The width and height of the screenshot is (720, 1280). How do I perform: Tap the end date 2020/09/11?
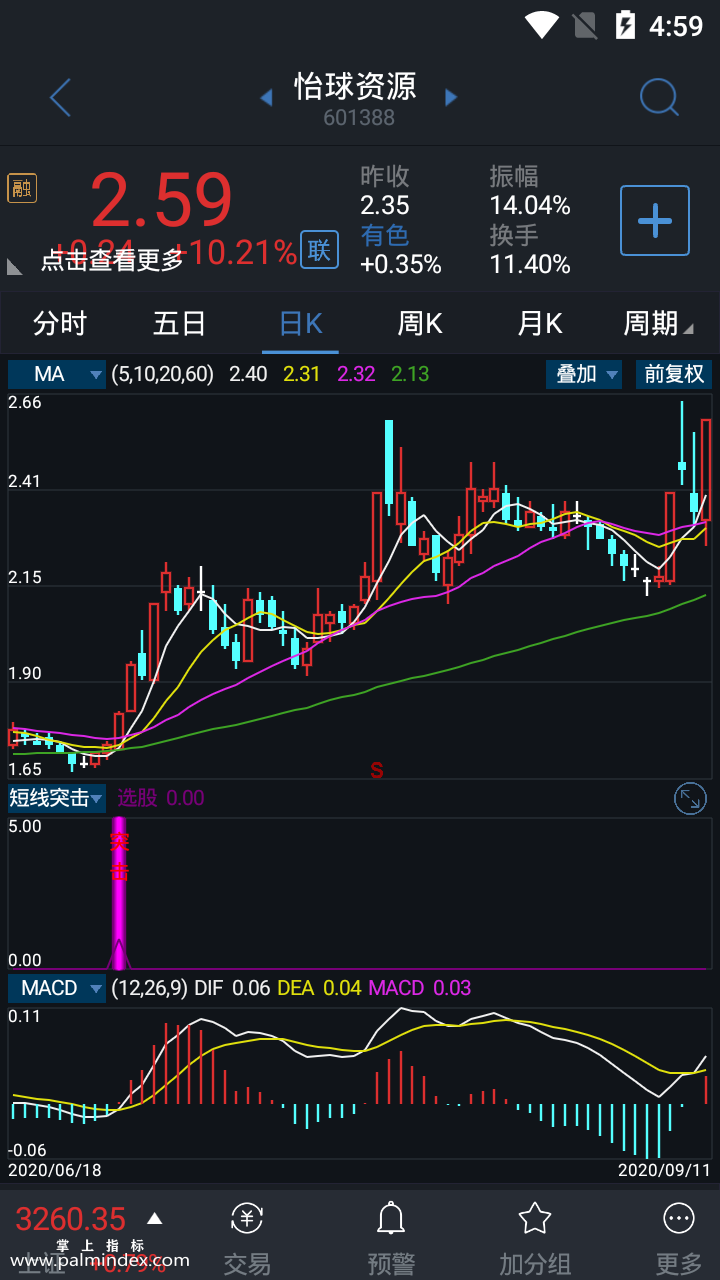[664, 1169]
